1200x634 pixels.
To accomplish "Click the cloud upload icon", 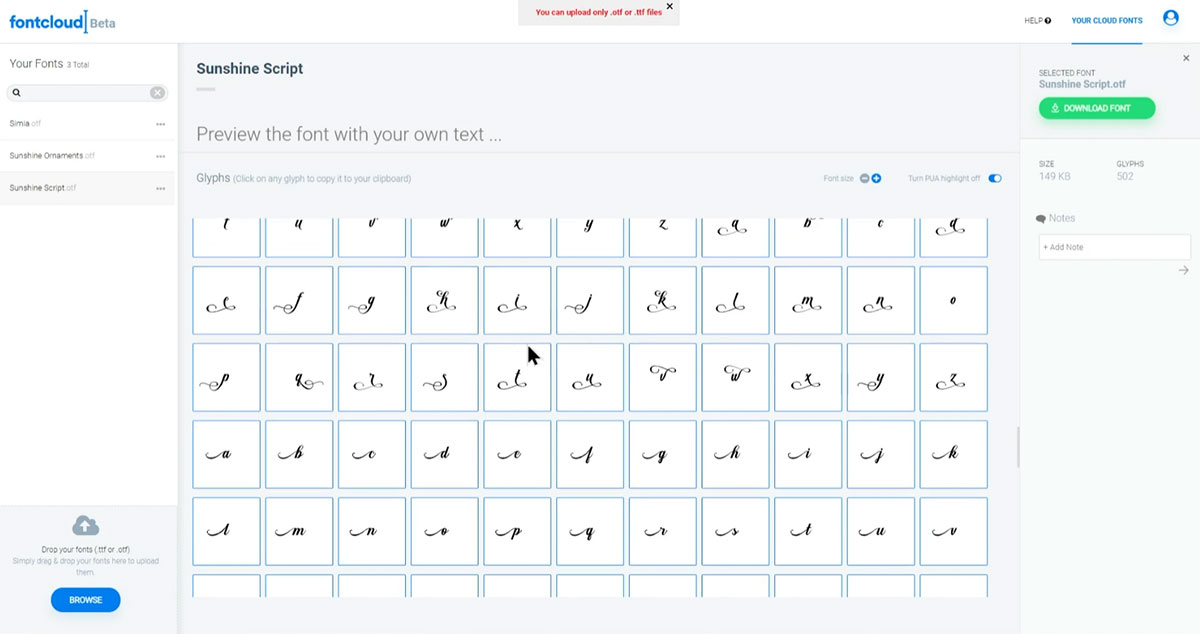I will (86, 525).
